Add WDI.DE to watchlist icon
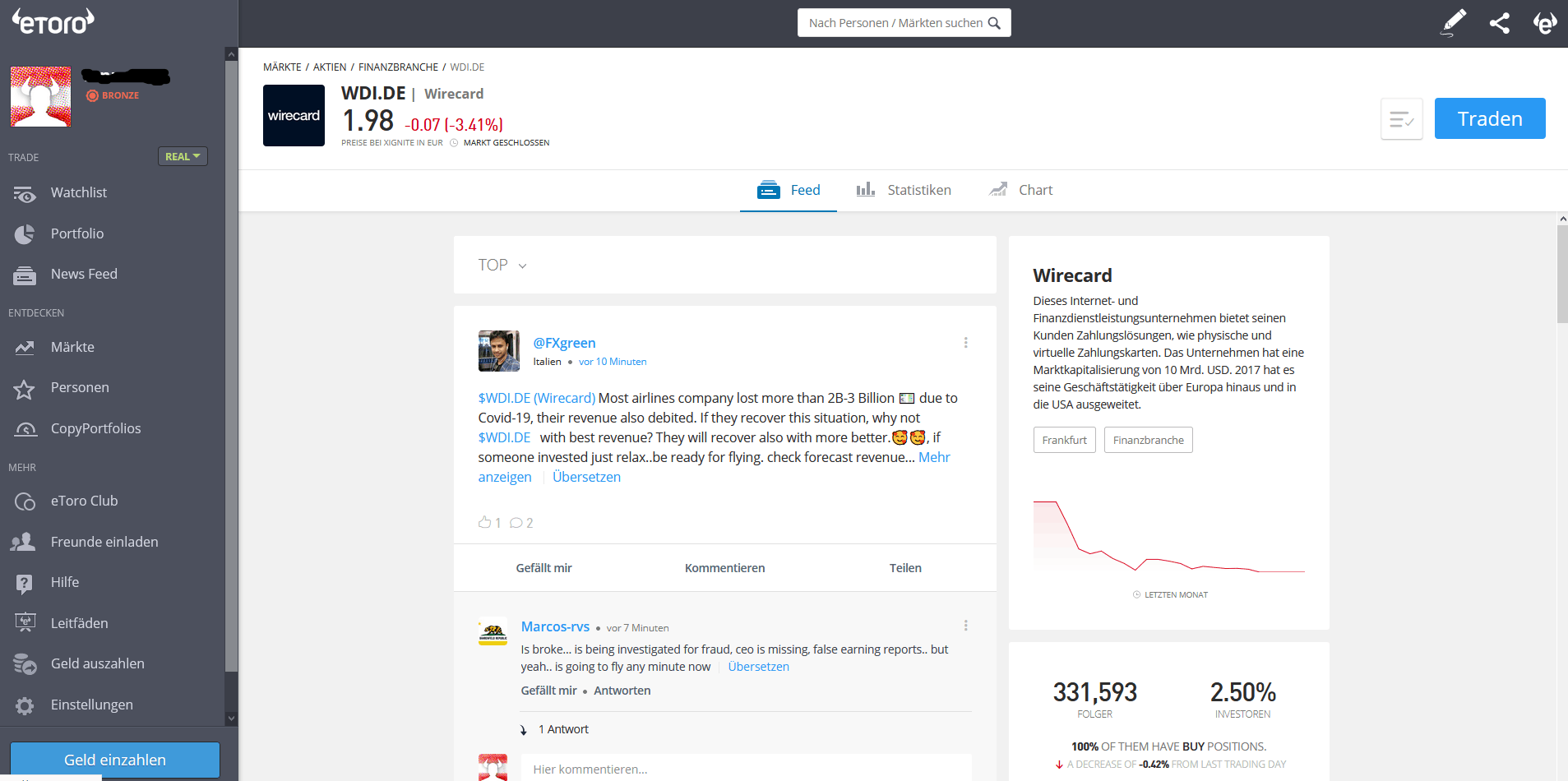Image resolution: width=1568 pixels, height=781 pixels. (x=1401, y=119)
